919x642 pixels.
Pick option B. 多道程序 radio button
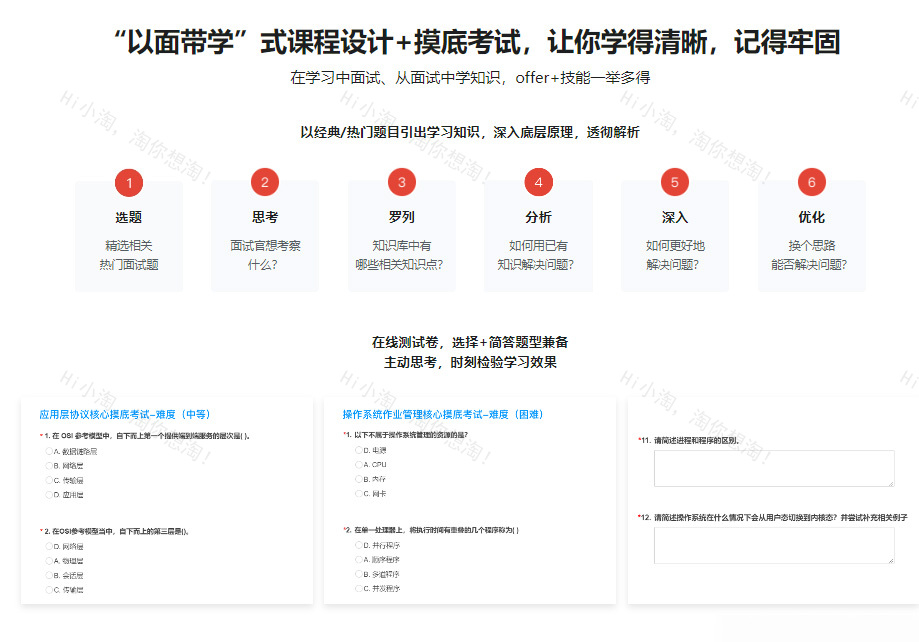tap(359, 574)
